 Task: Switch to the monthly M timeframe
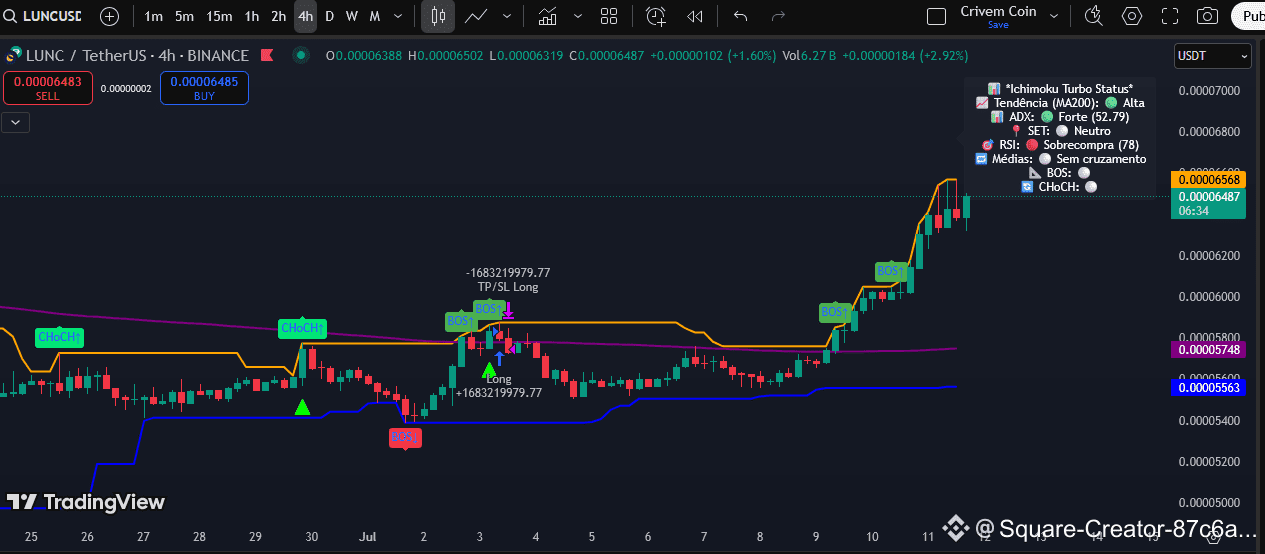(375, 16)
